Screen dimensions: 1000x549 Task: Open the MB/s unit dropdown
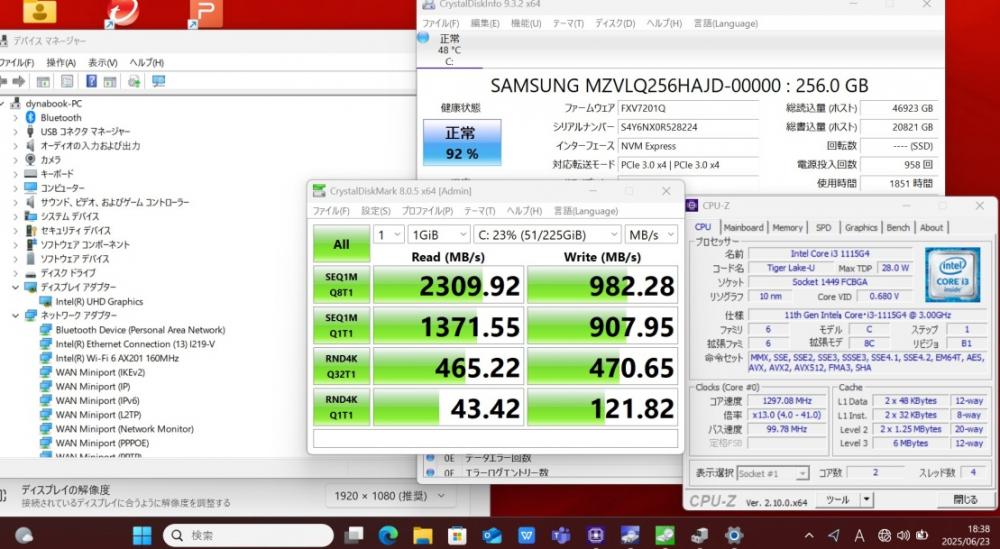[651, 235]
